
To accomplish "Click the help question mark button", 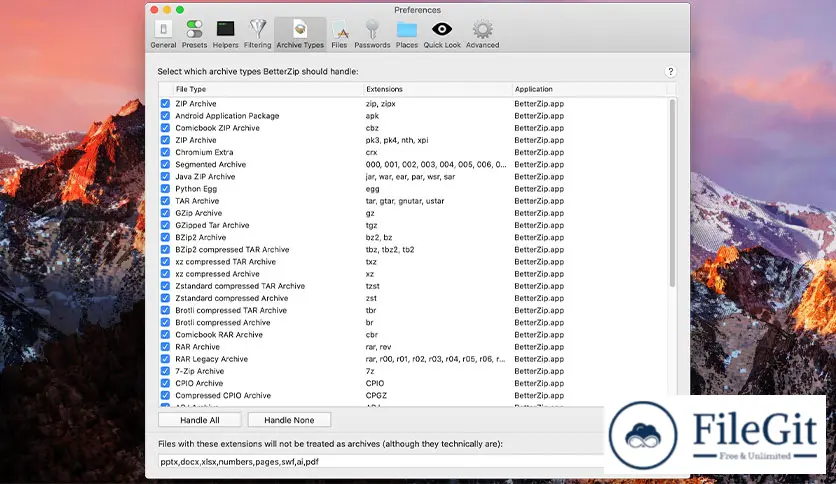I will click(670, 71).
